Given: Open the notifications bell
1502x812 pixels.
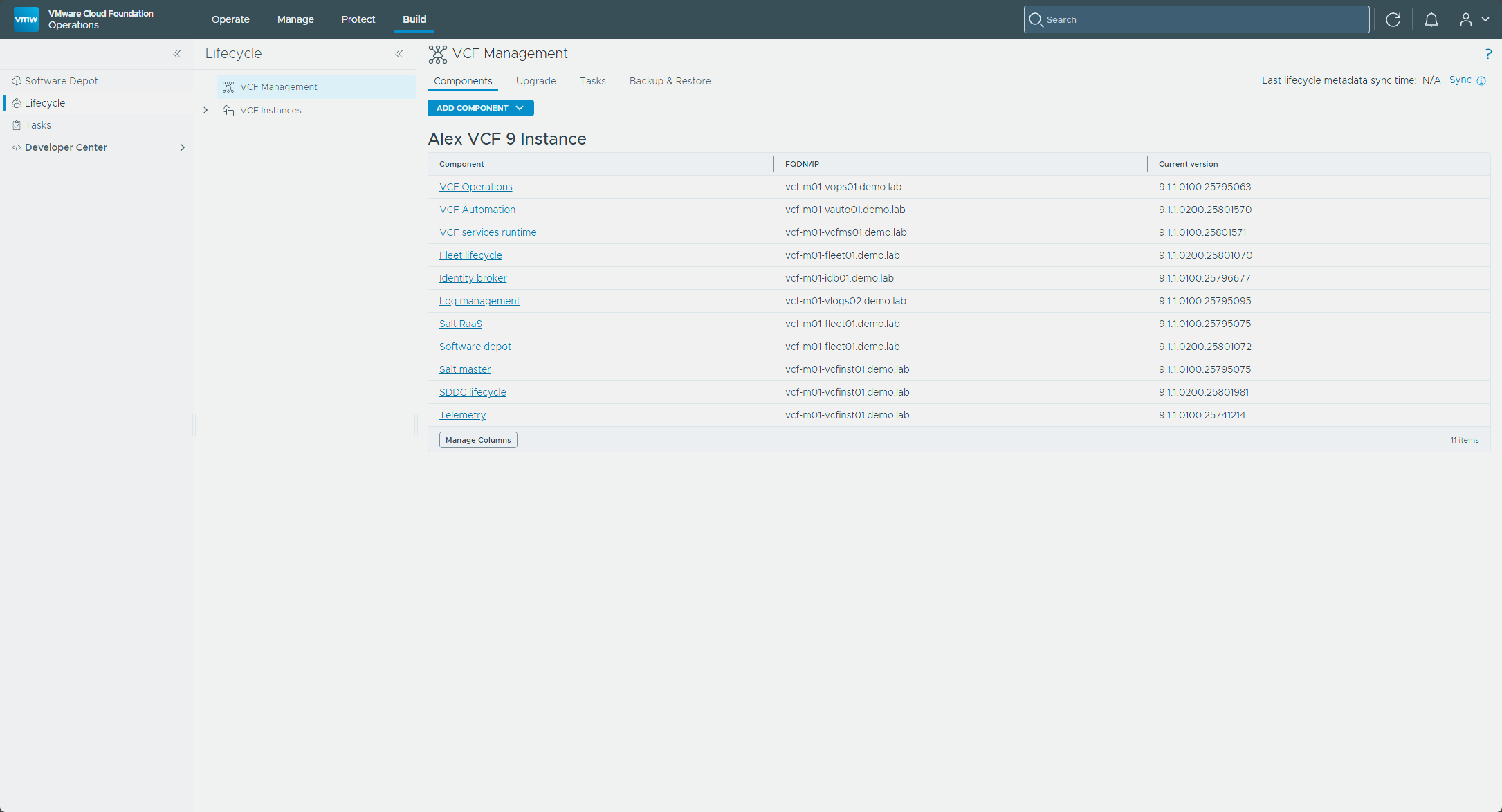Looking at the screenshot, I should click(x=1431, y=19).
